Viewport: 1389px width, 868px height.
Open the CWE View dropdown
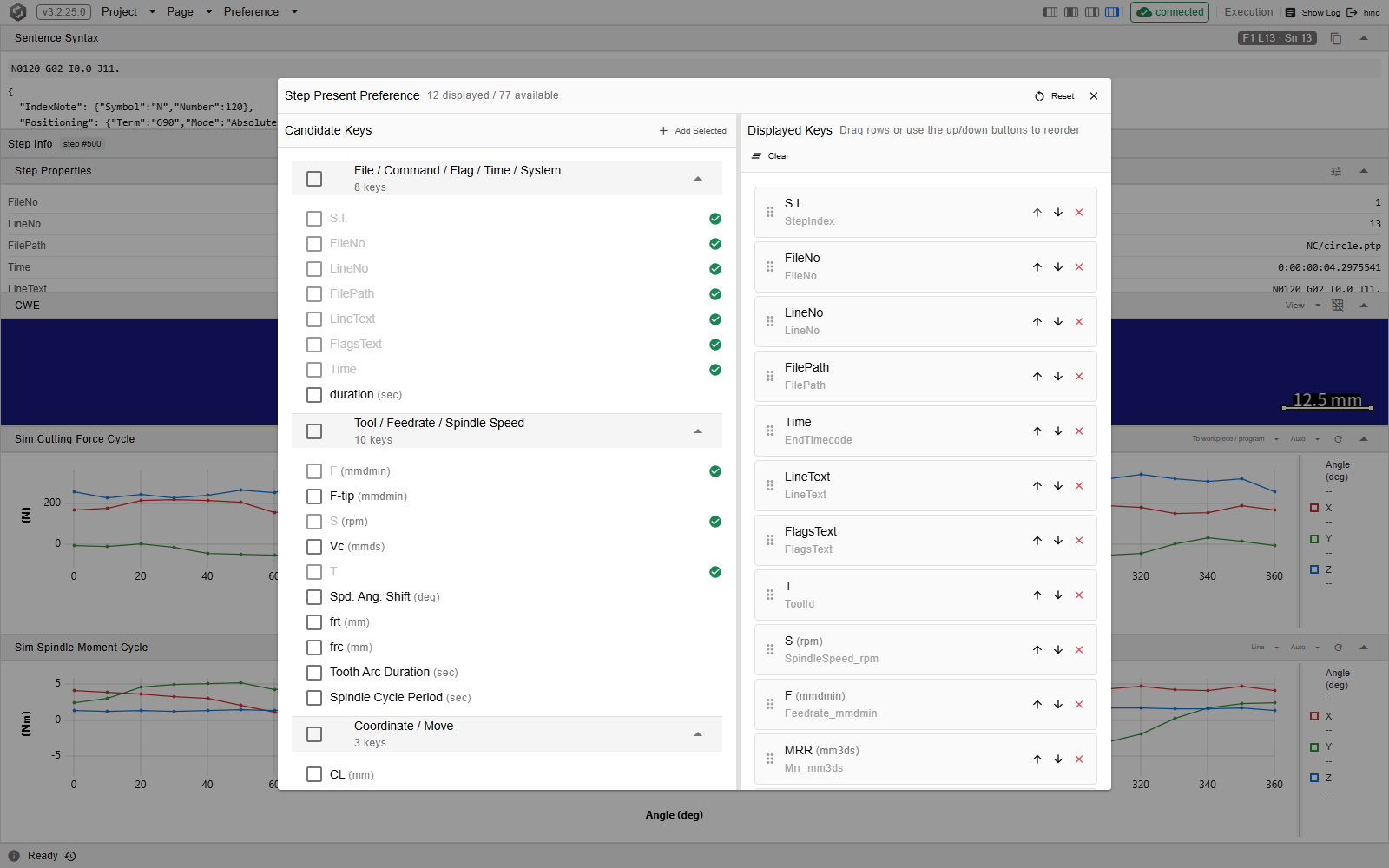pos(1303,306)
